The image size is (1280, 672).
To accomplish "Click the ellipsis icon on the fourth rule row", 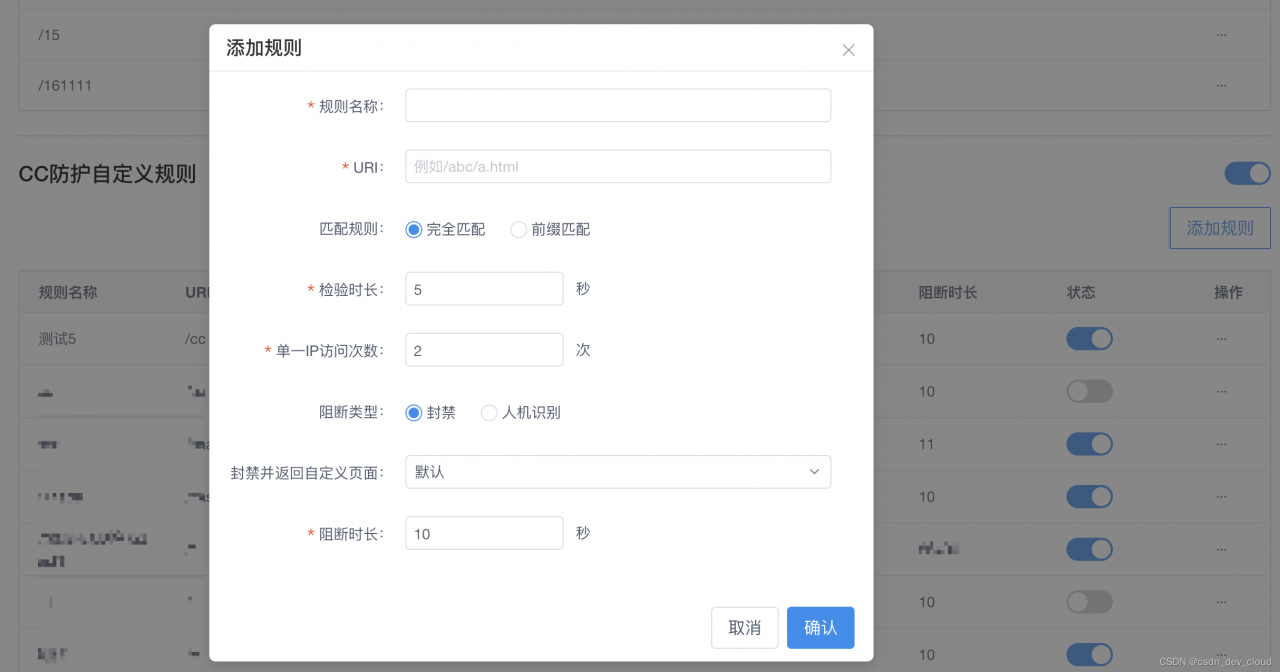I will [1220, 496].
